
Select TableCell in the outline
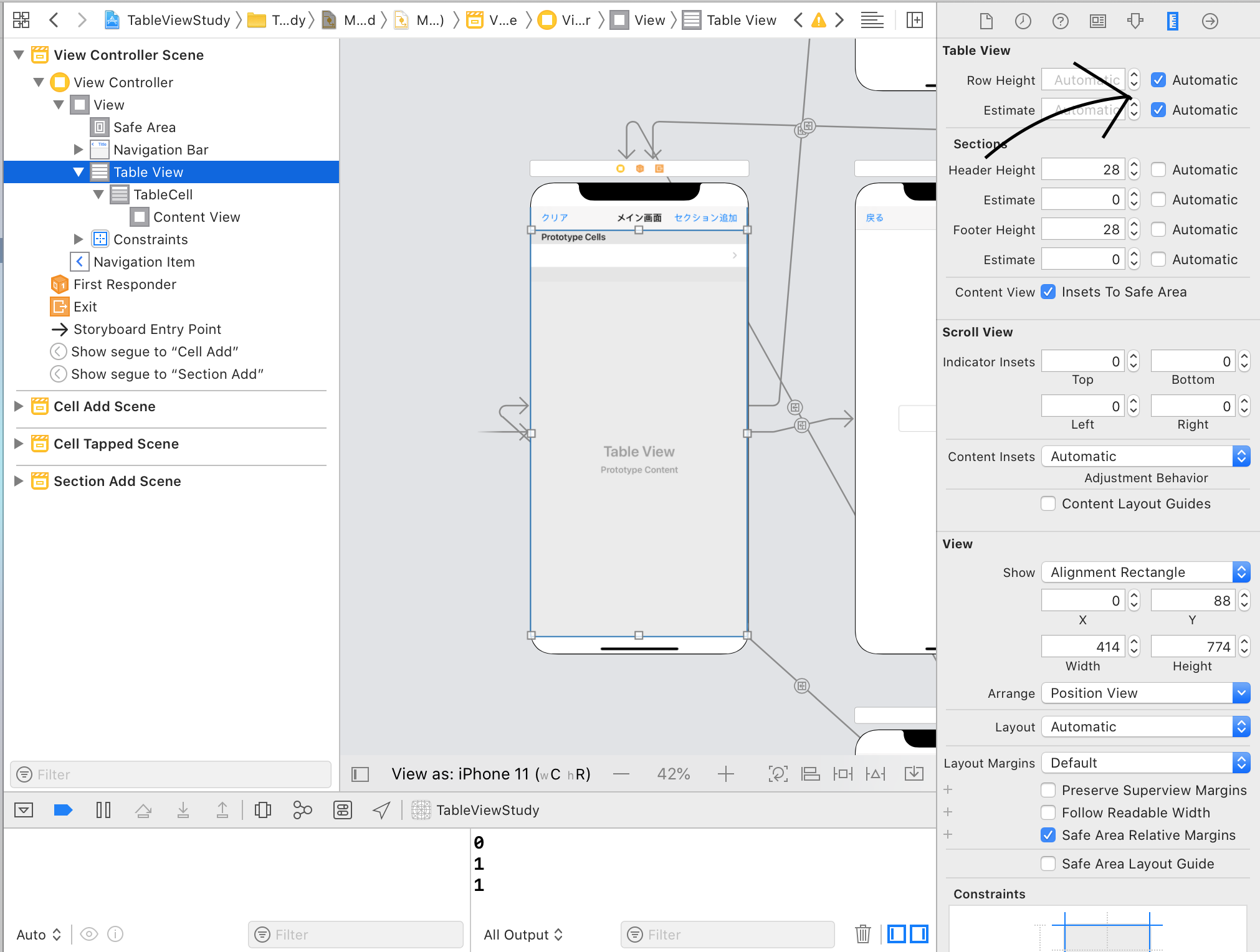[163, 194]
